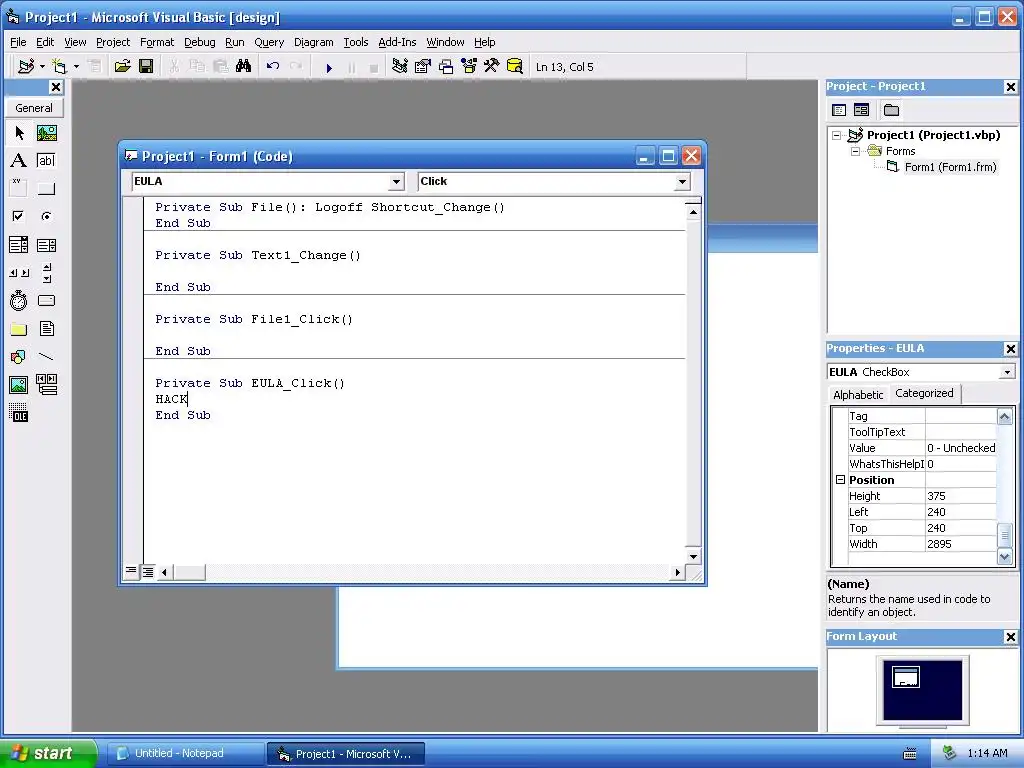Open Form Layout Window from toolbar
Viewport: 1024px width, 768px height.
coord(446,66)
